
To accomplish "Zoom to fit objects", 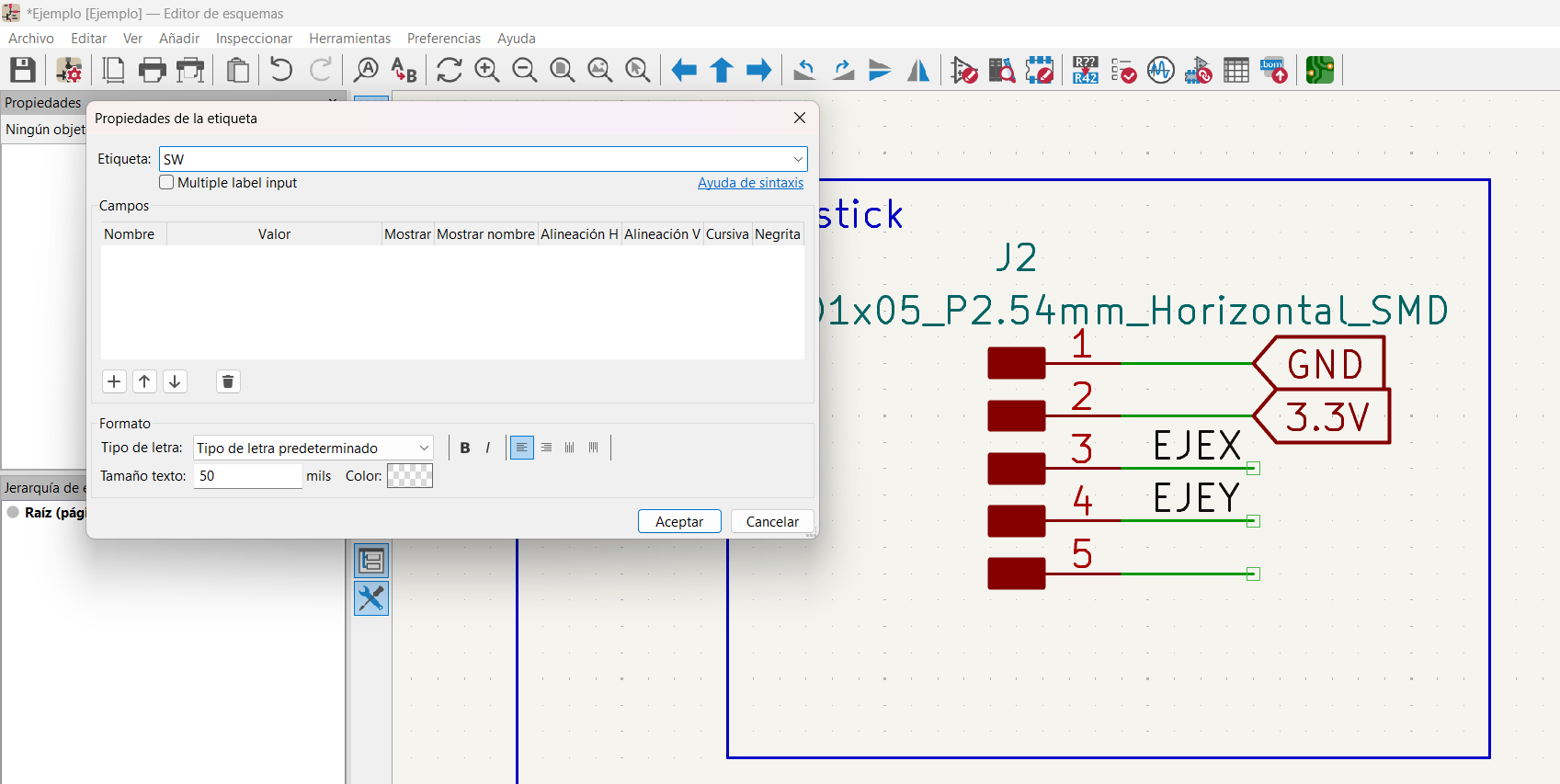I will coord(600,70).
